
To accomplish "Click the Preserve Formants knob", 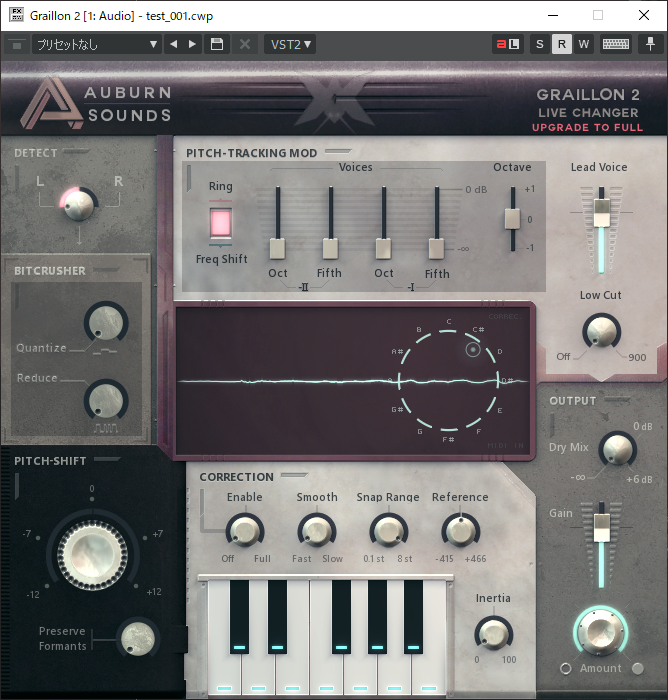I will click(x=138, y=637).
